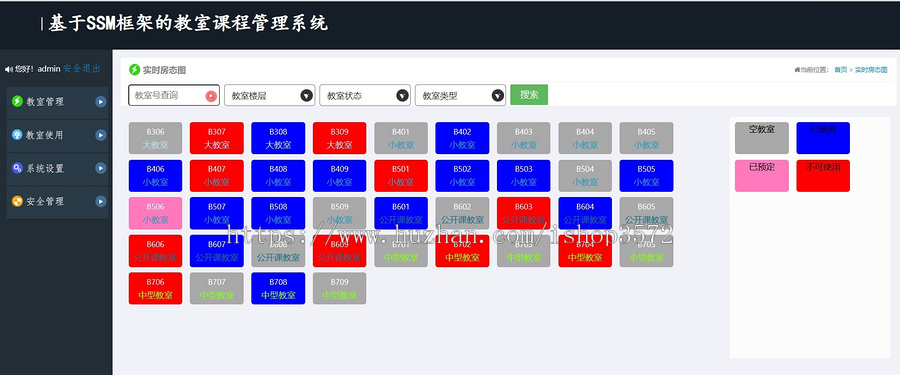Open the 教室楼层 dropdown

(x=270, y=95)
